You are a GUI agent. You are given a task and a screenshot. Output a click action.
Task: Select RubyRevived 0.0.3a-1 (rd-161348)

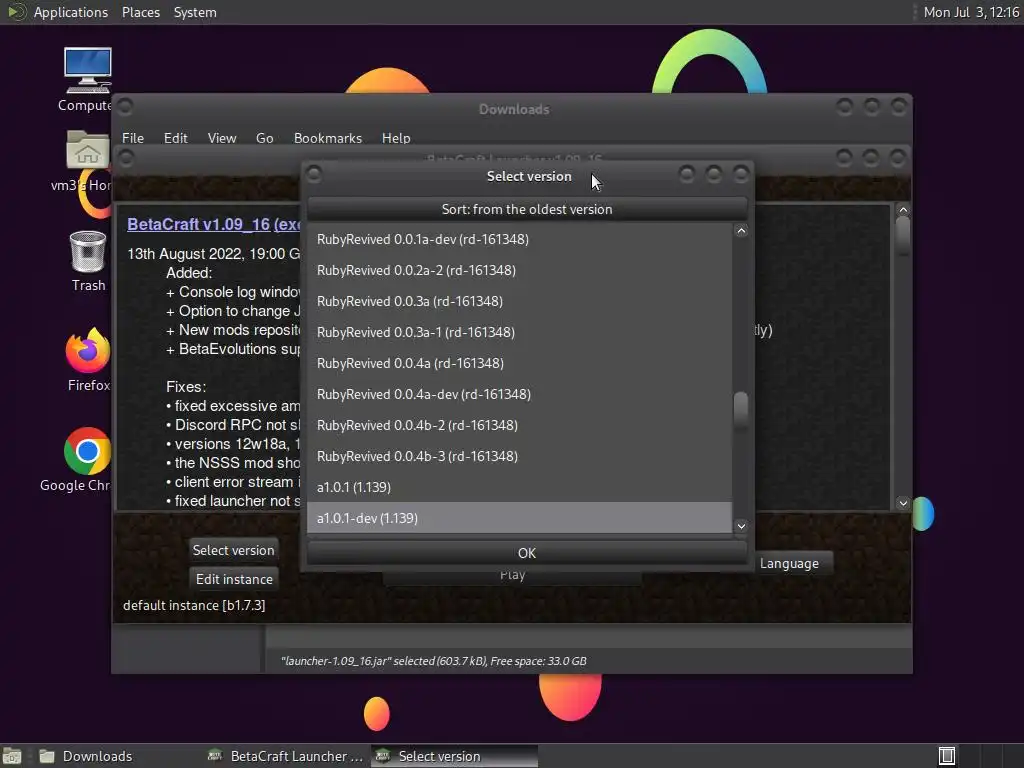520,332
